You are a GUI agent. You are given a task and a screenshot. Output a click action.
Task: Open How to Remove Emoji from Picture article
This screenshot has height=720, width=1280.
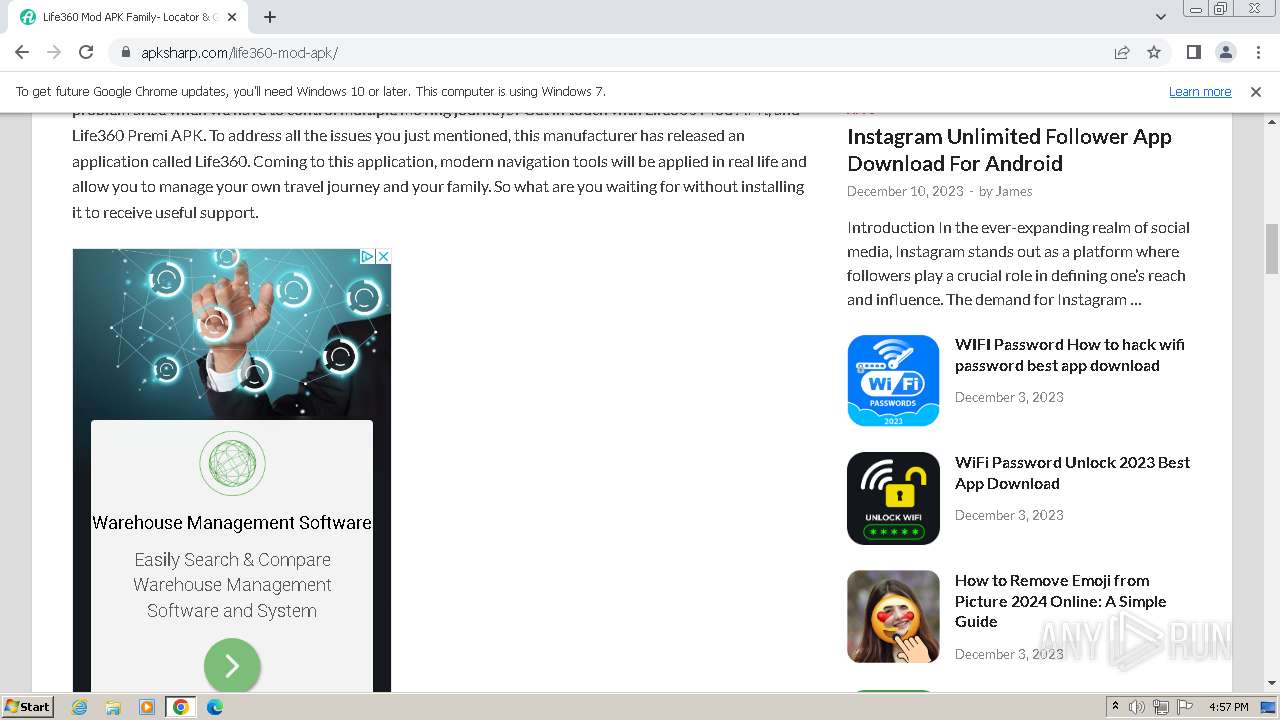1060,601
